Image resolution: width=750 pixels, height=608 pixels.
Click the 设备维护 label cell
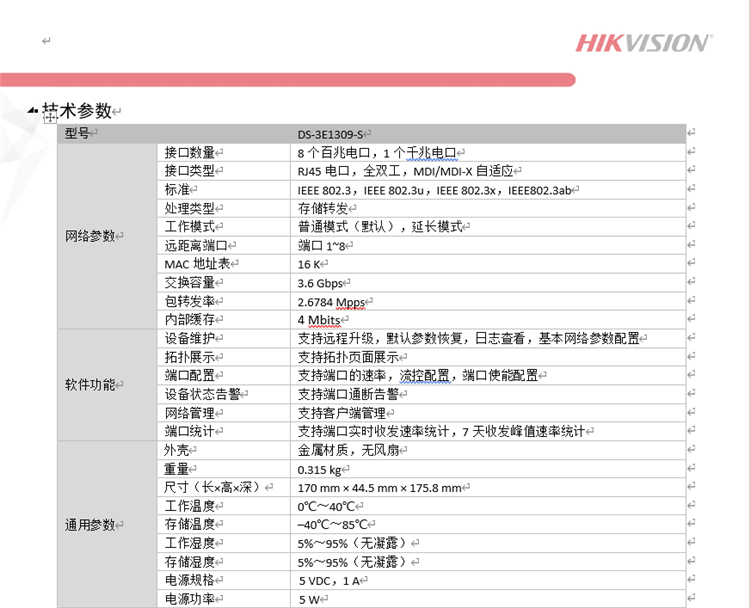[x=223, y=338]
